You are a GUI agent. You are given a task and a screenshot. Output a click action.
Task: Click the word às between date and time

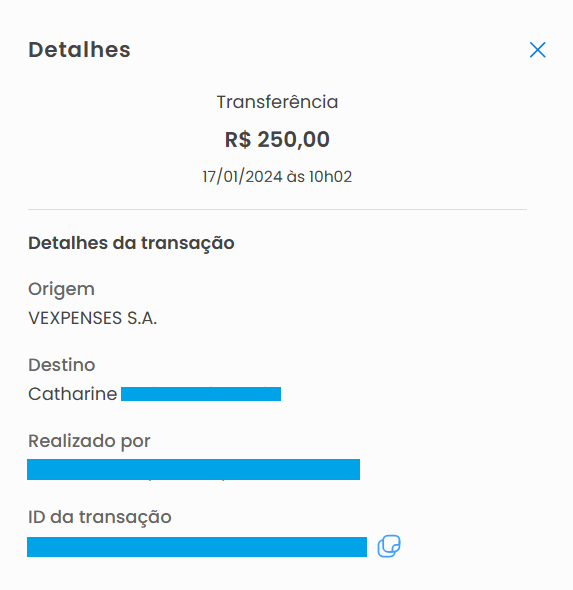(295, 176)
